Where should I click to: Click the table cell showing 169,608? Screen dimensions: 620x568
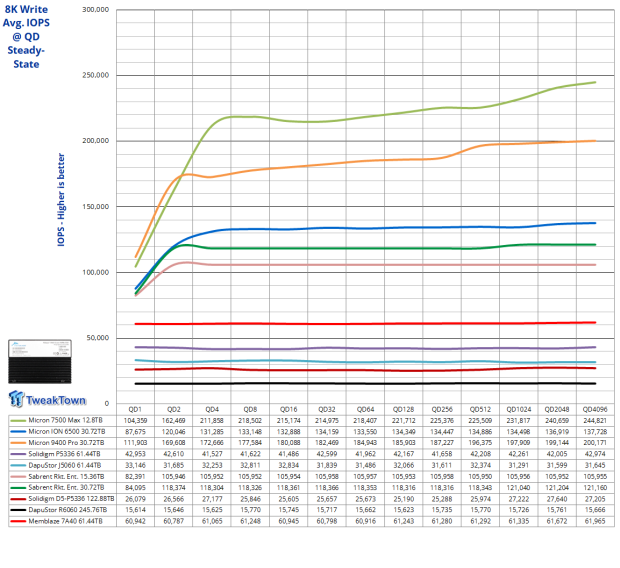174,443
